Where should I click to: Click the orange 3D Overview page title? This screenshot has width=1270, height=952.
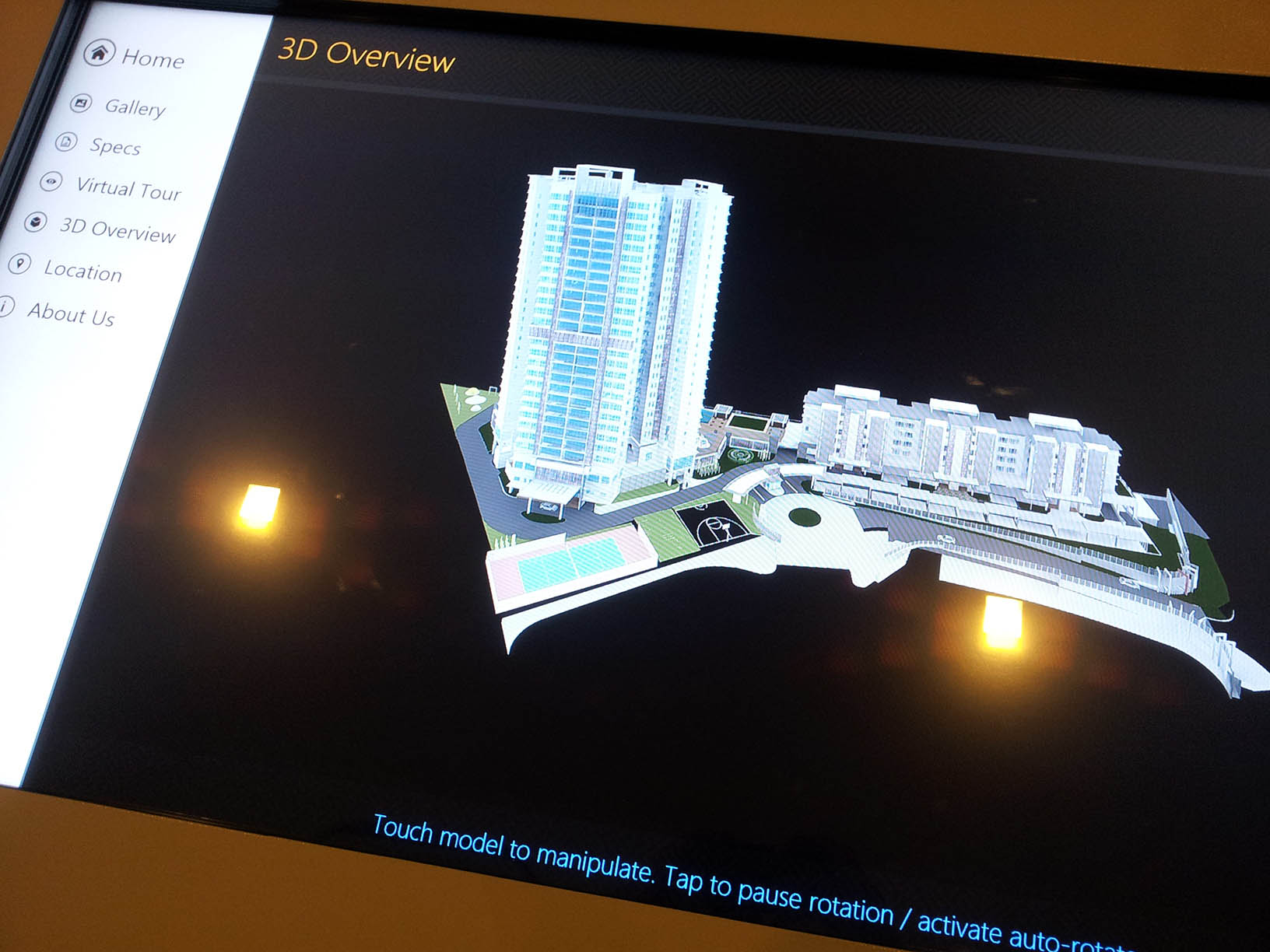coord(366,56)
